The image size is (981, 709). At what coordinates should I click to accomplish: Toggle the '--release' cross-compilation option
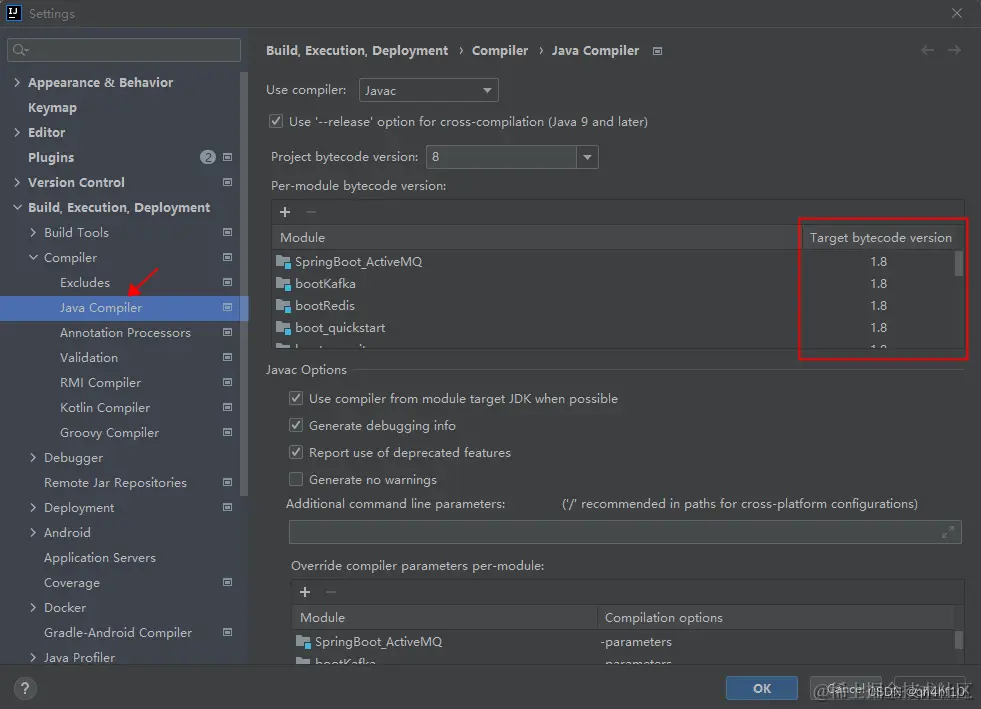(276, 121)
